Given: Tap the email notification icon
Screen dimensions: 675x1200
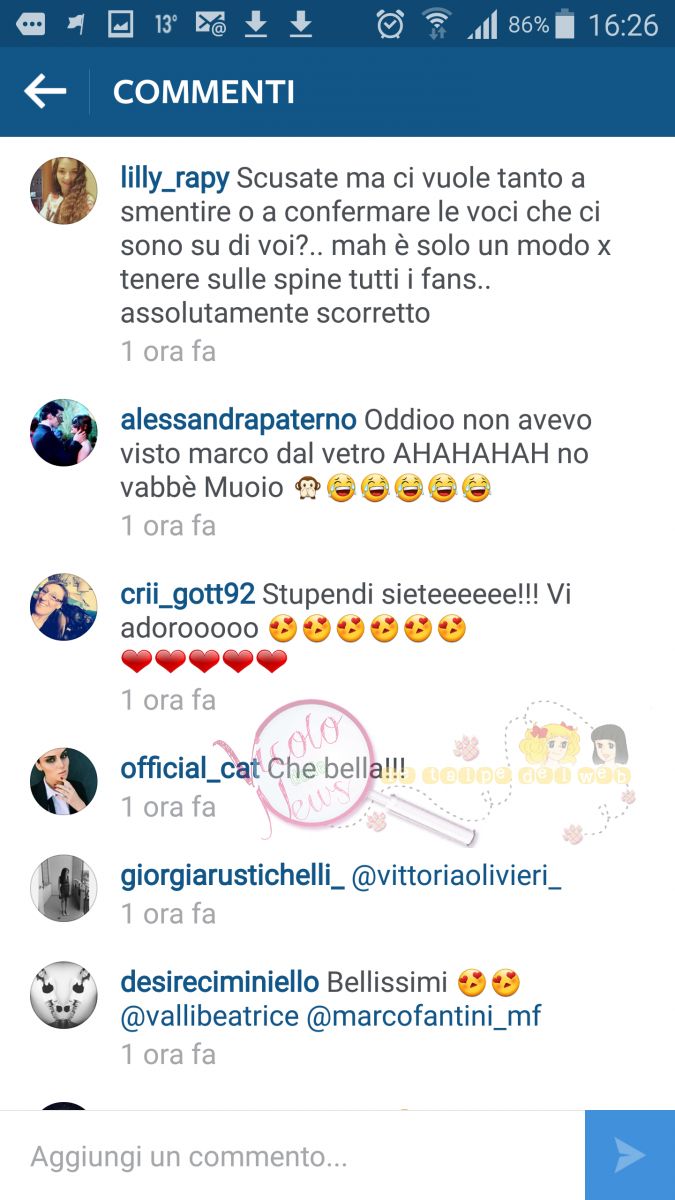Looking at the screenshot, I should 211,24.
